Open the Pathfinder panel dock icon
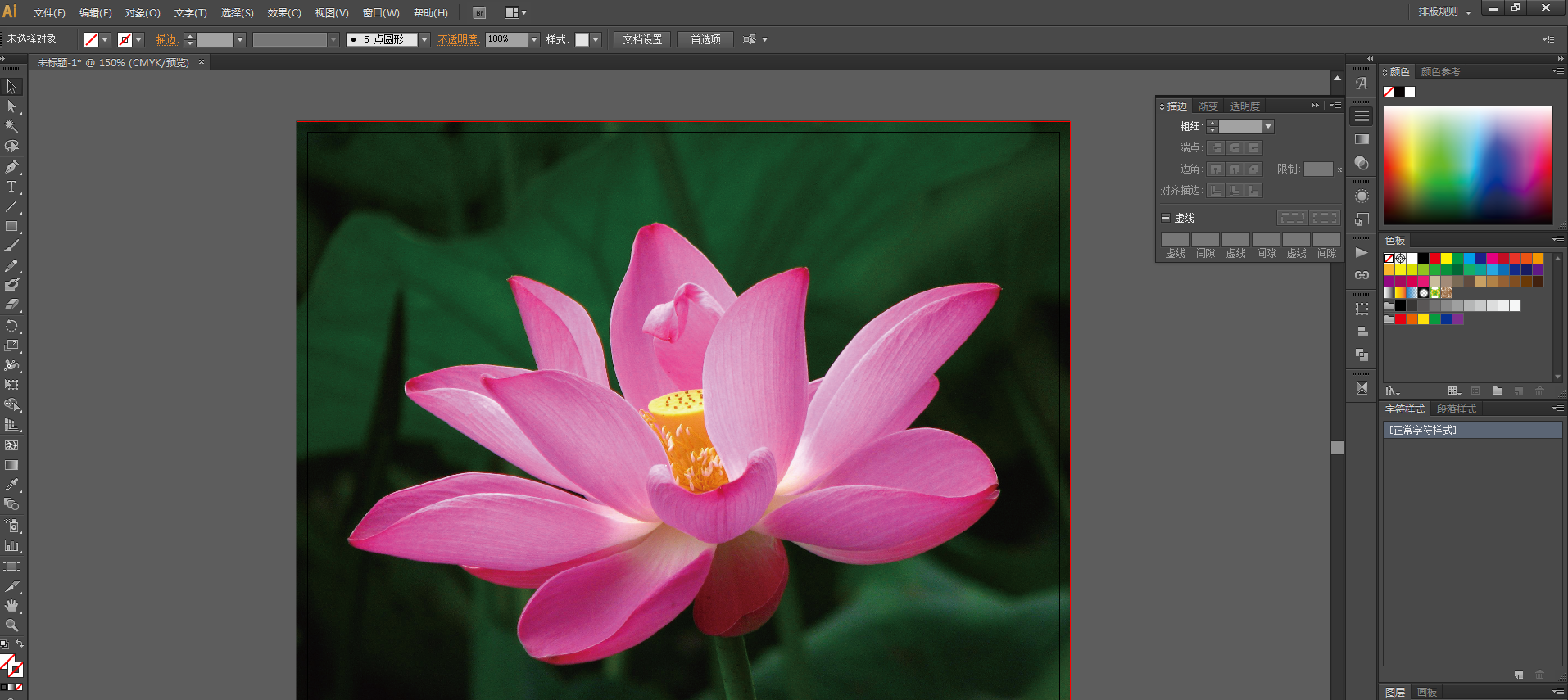This screenshot has width=1568, height=700. pos(1362,355)
